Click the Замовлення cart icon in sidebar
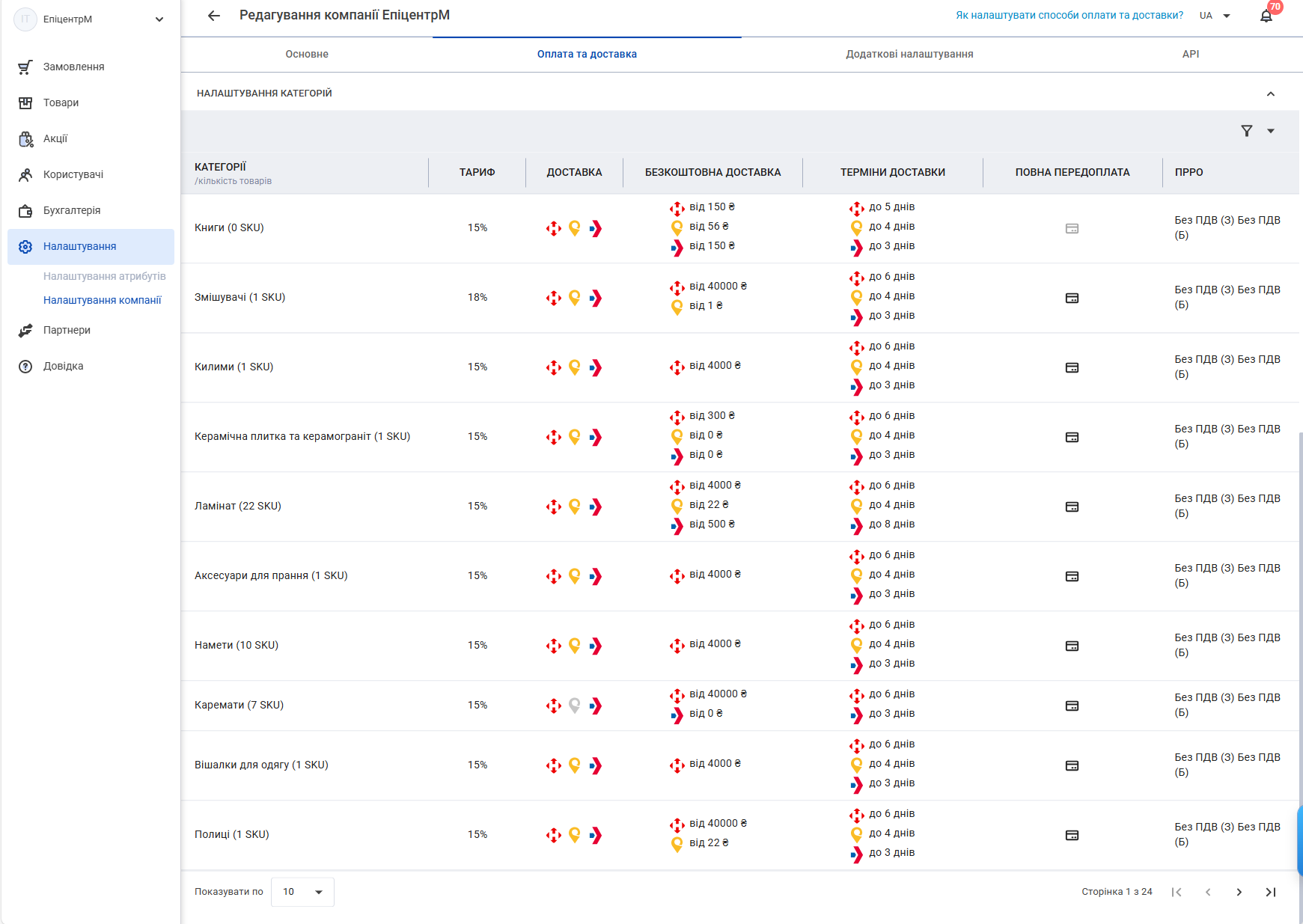Viewport: 1303px width, 924px height. tap(25, 67)
